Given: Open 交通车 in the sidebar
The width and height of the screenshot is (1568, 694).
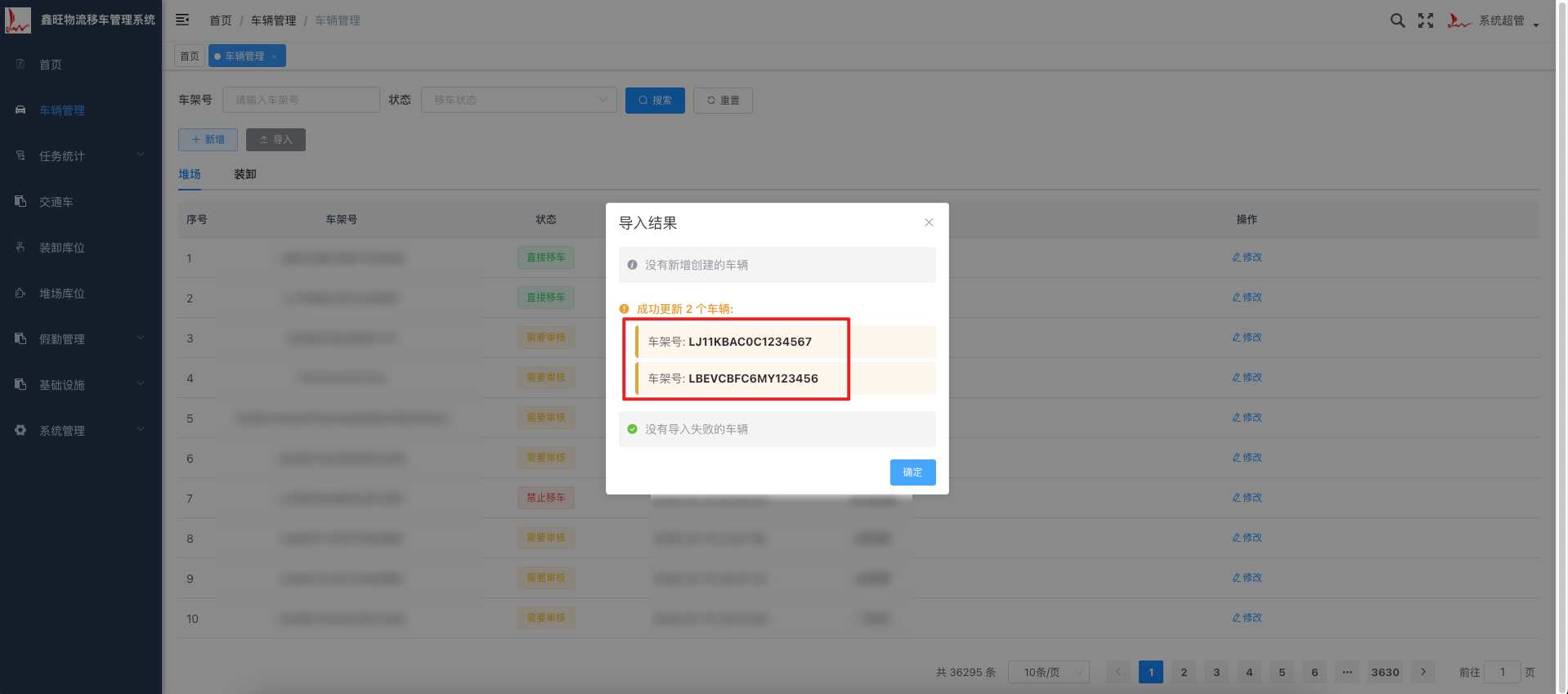Looking at the screenshot, I should click(81, 202).
